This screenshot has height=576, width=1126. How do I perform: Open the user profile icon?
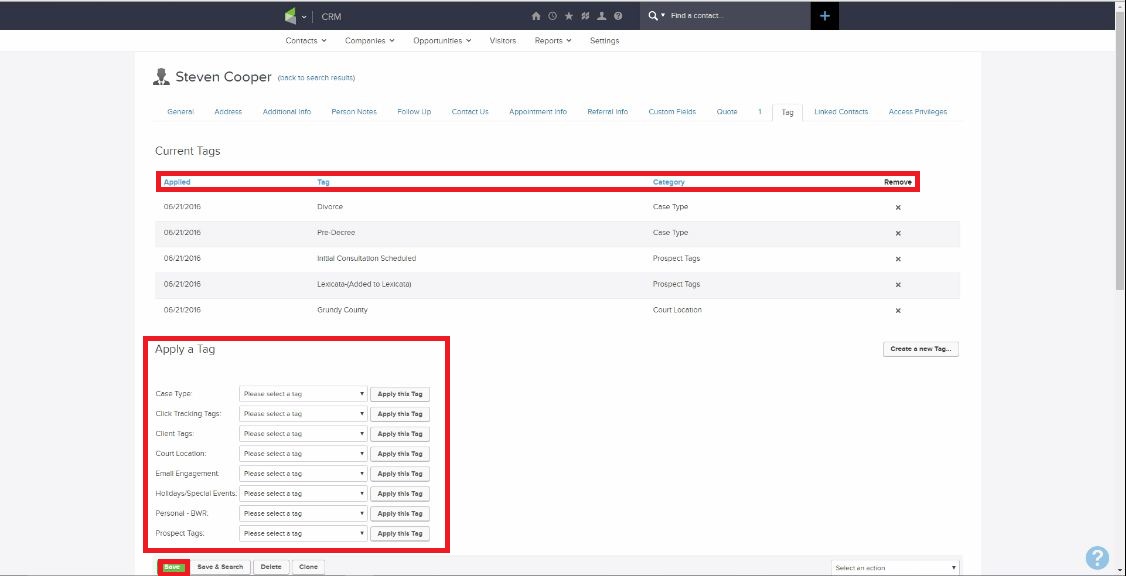pyautogui.click(x=602, y=16)
